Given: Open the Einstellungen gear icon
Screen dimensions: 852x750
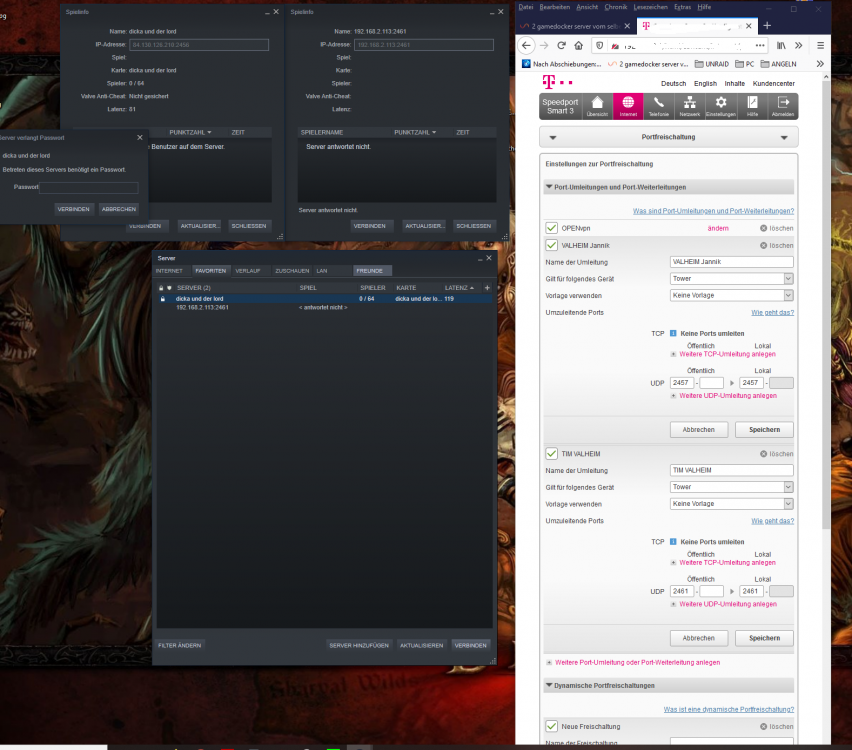Looking at the screenshot, I should click(721, 106).
